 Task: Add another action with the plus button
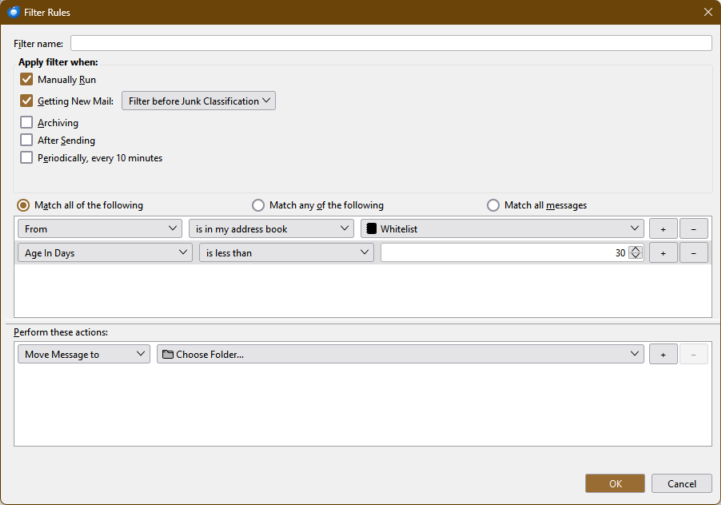663,354
